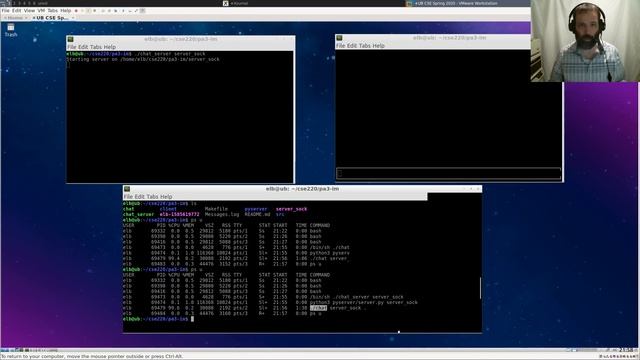This screenshot has width=640, height=360.
Task: Click 'elb-1585619772' in the ls output
Action: (180, 214)
